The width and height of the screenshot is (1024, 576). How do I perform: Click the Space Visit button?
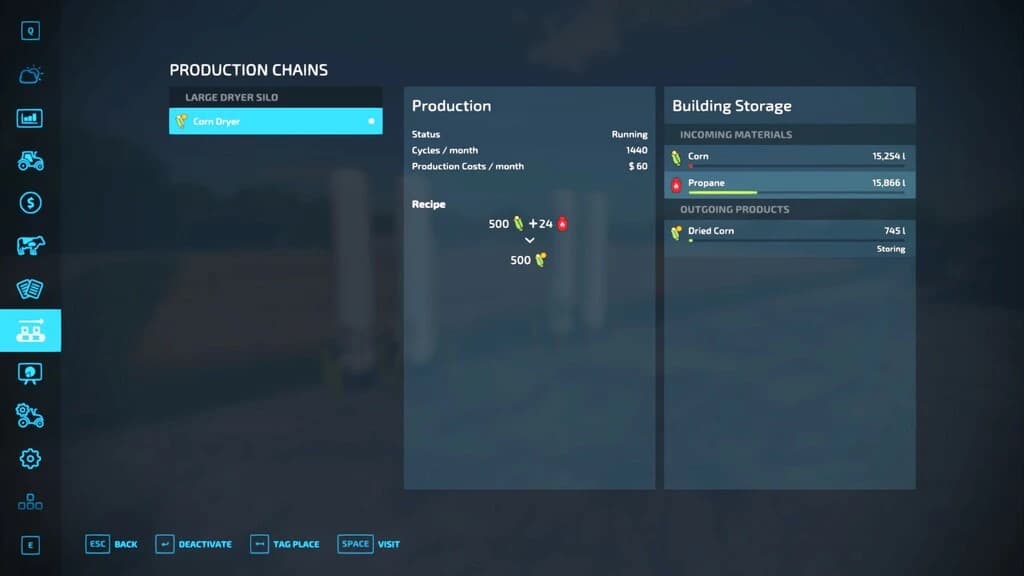pos(368,544)
